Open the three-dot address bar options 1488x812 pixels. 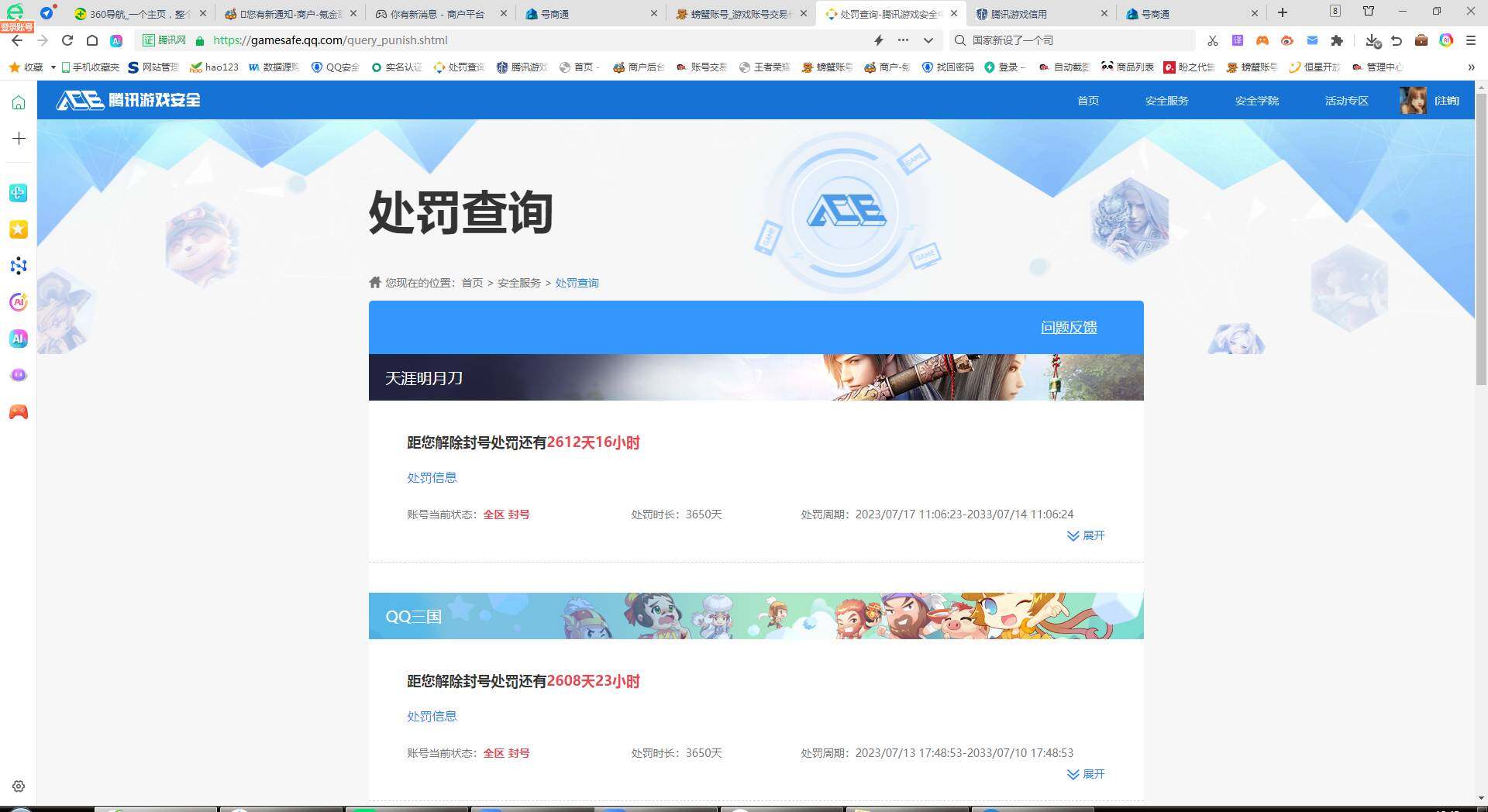[x=903, y=40]
